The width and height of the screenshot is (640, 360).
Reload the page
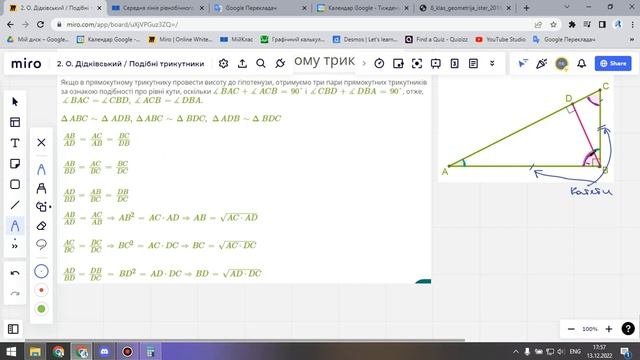(40, 24)
